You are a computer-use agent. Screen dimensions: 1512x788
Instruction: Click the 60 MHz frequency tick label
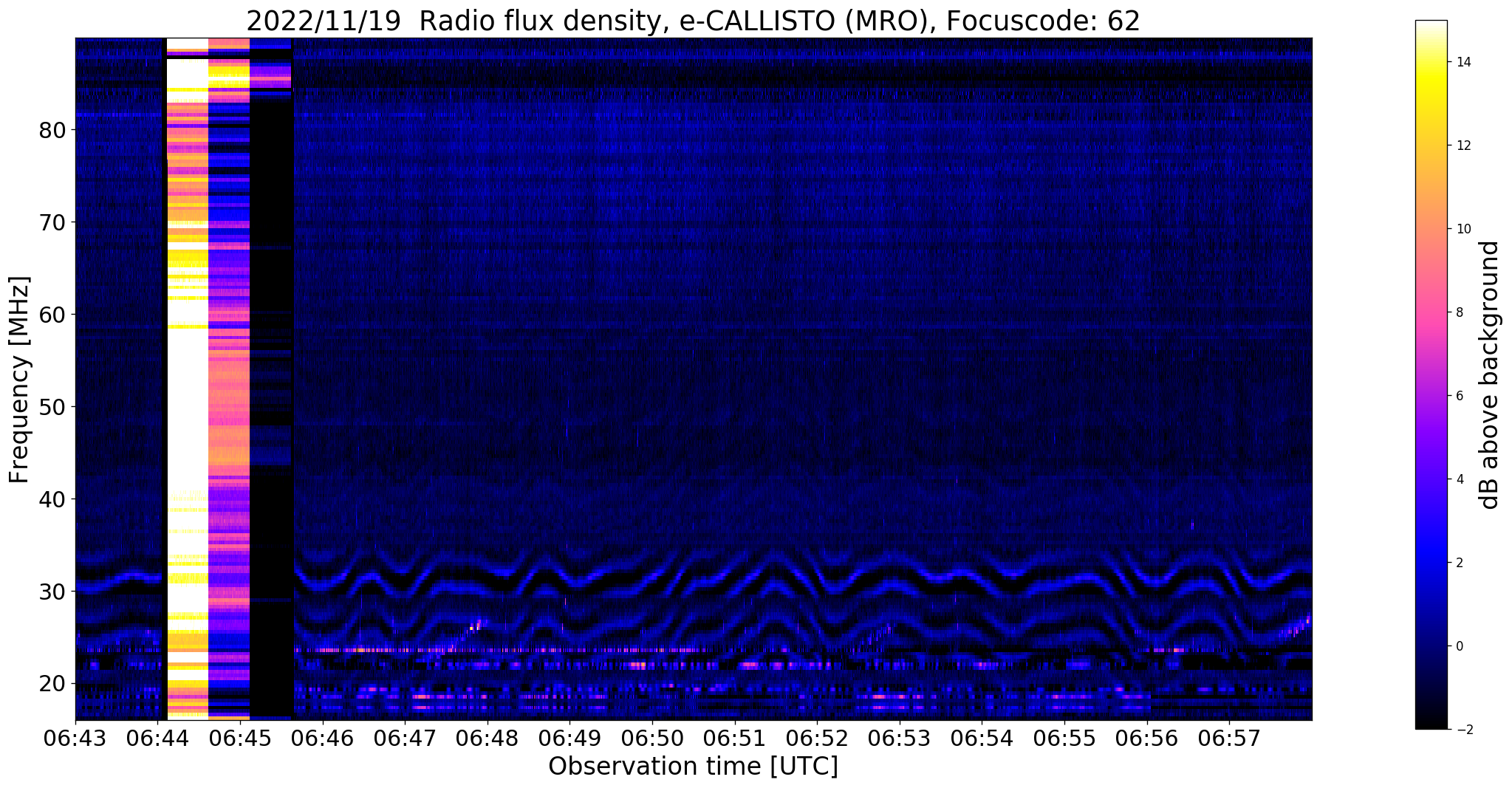pos(52,315)
